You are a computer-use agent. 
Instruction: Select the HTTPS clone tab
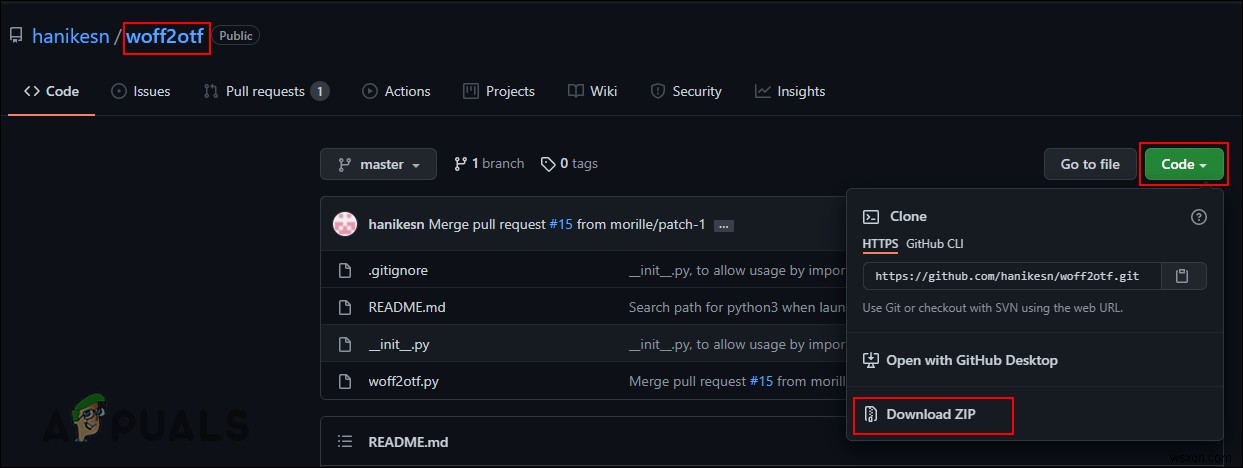click(x=880, y=244)
